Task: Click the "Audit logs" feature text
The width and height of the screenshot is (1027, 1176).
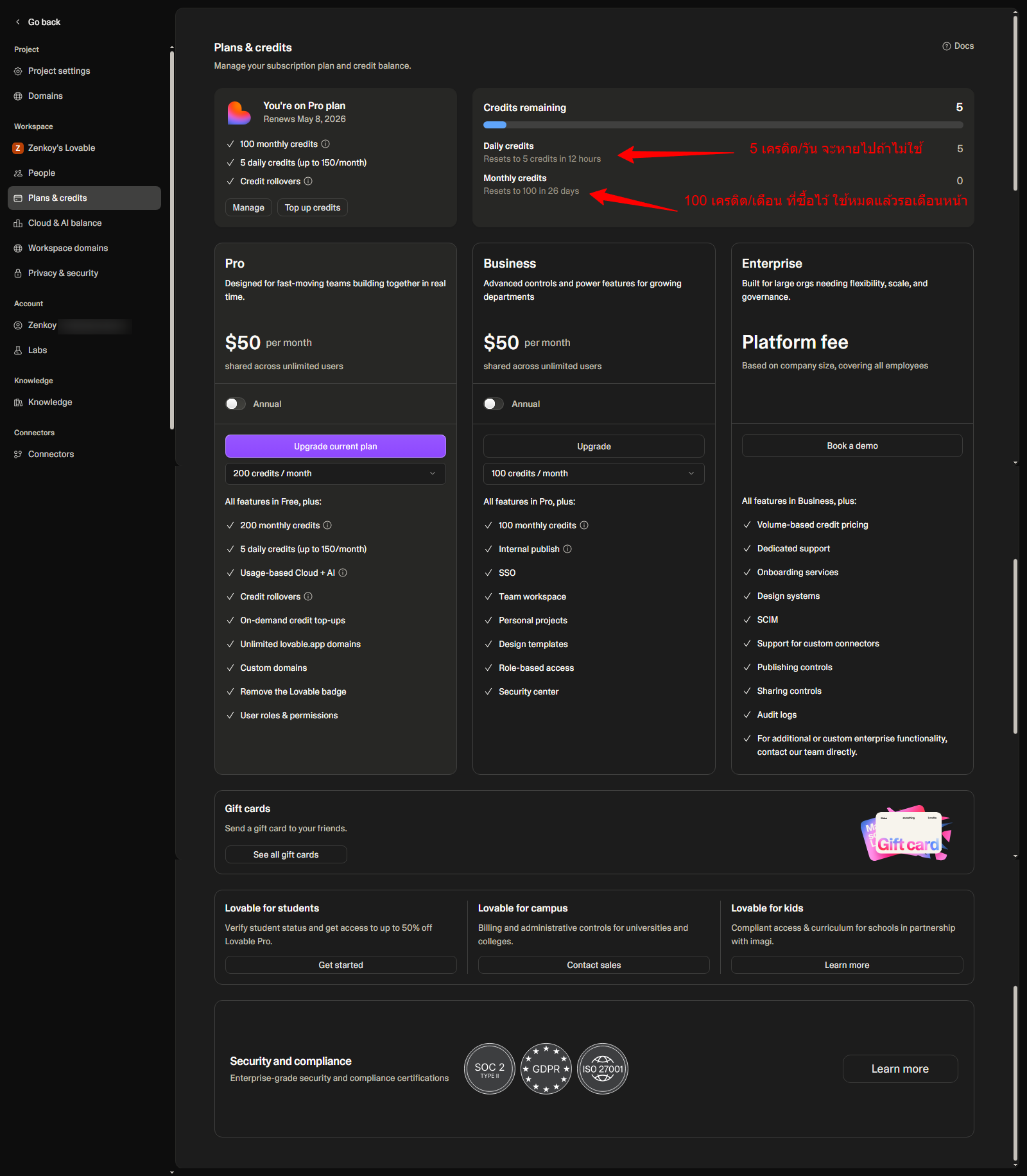Action: (x=777, y=715)
